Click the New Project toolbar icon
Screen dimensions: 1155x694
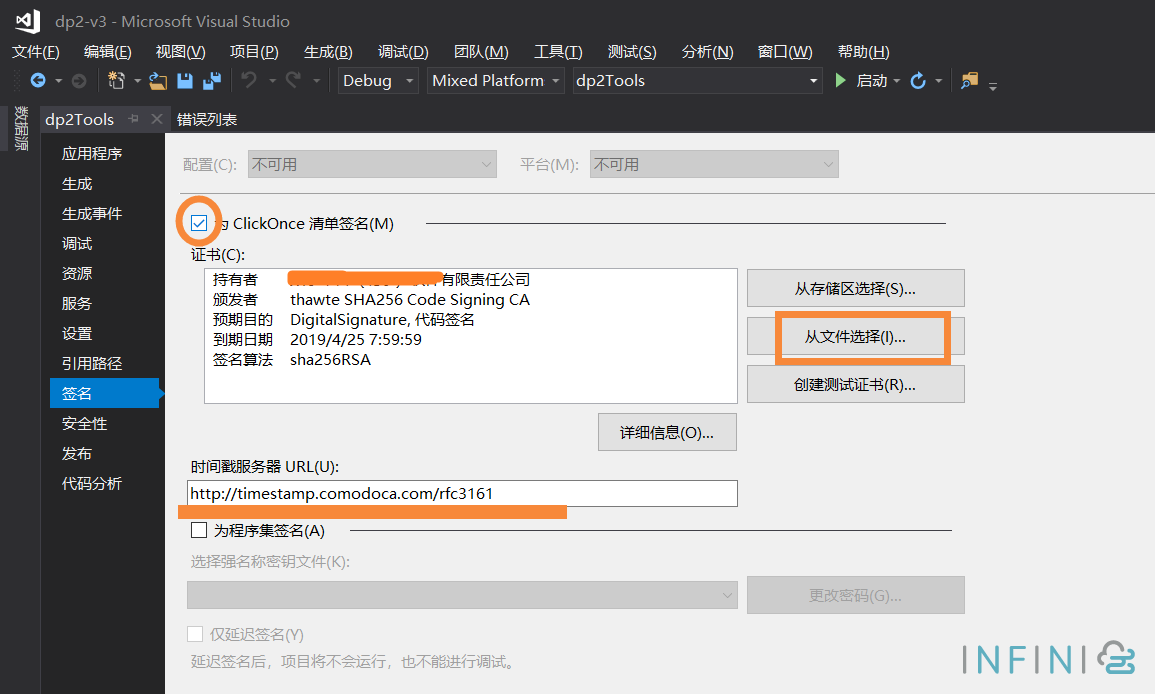pyautogui.click(x=117, y=82)
